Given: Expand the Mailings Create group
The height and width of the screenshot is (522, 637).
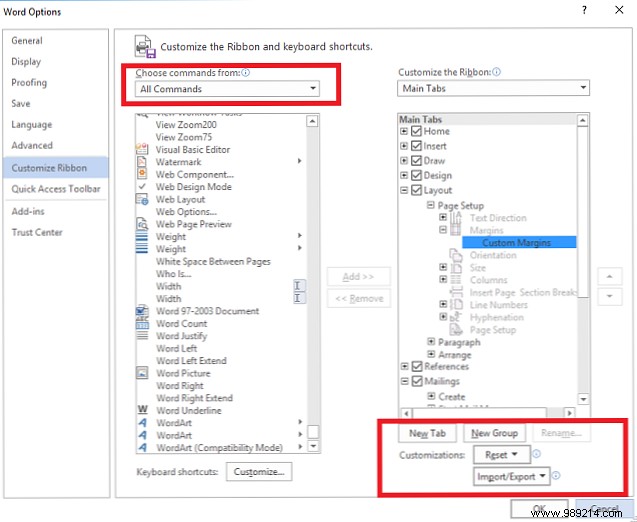Looking at the screenshot, I should 431,396.
